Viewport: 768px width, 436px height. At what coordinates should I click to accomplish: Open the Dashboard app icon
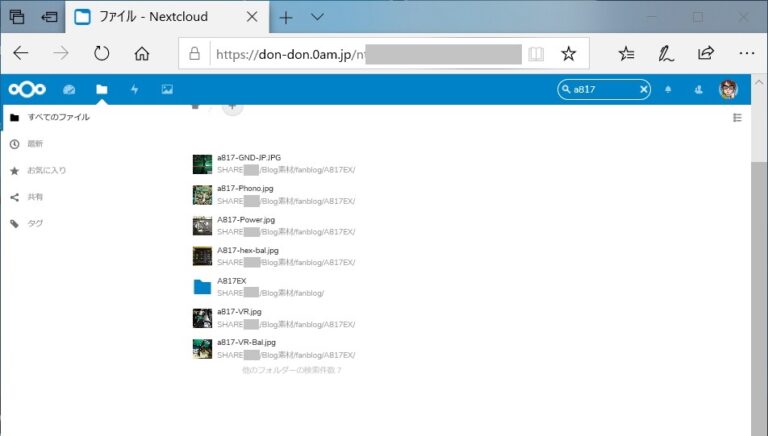click(69, 89)
